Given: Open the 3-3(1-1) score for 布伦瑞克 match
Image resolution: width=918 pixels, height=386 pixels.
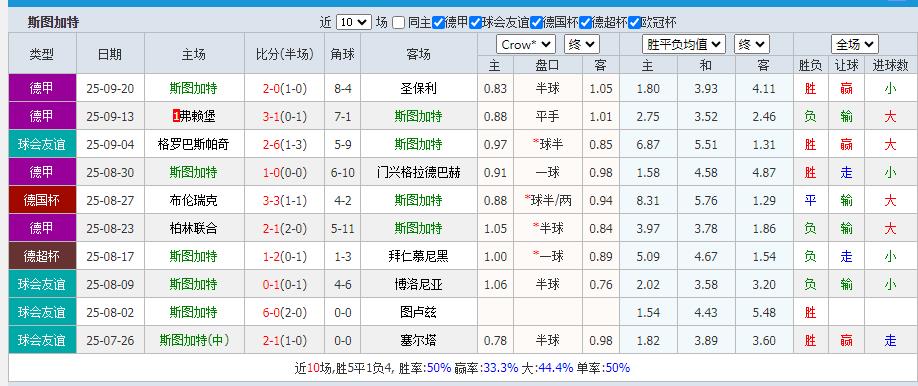Looking at the screenshot, I should click(285, 201).
